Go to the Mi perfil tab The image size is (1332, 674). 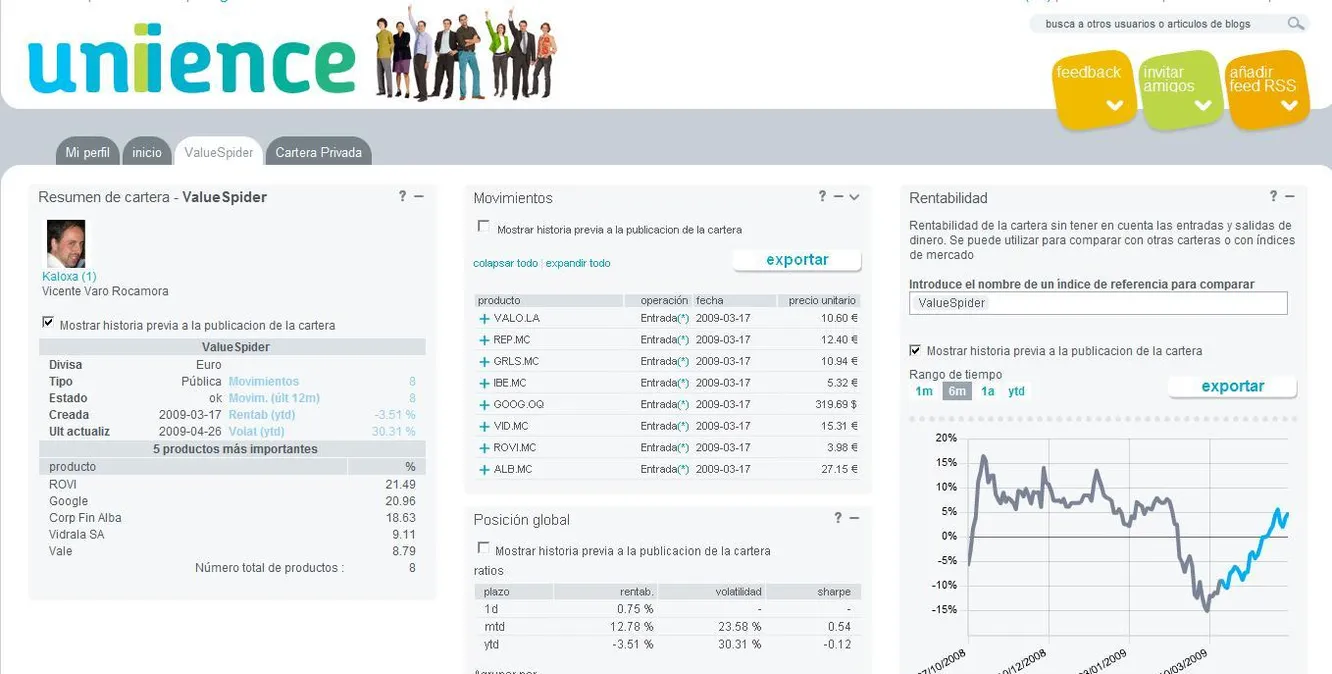tap(87, 153)
